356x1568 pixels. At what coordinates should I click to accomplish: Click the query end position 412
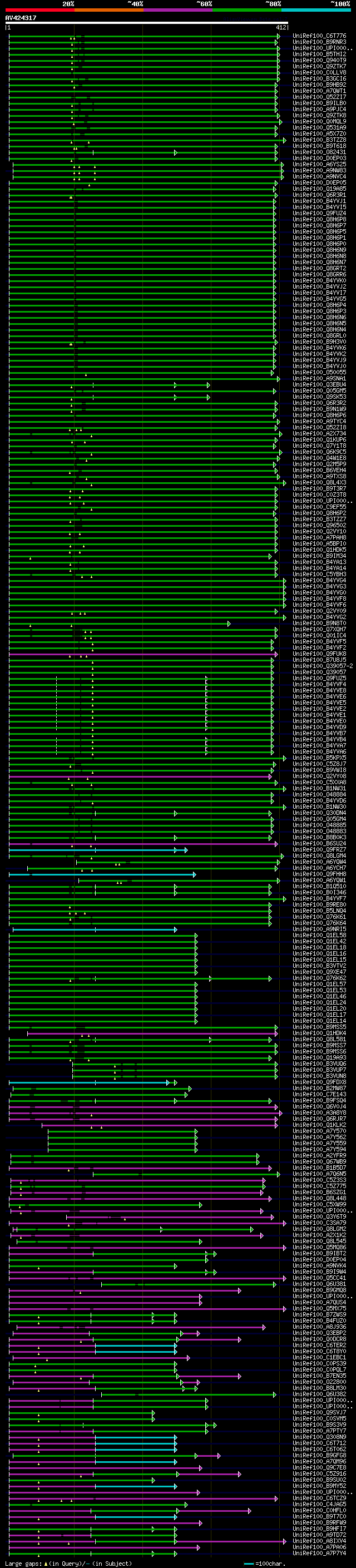coord(280,27)
